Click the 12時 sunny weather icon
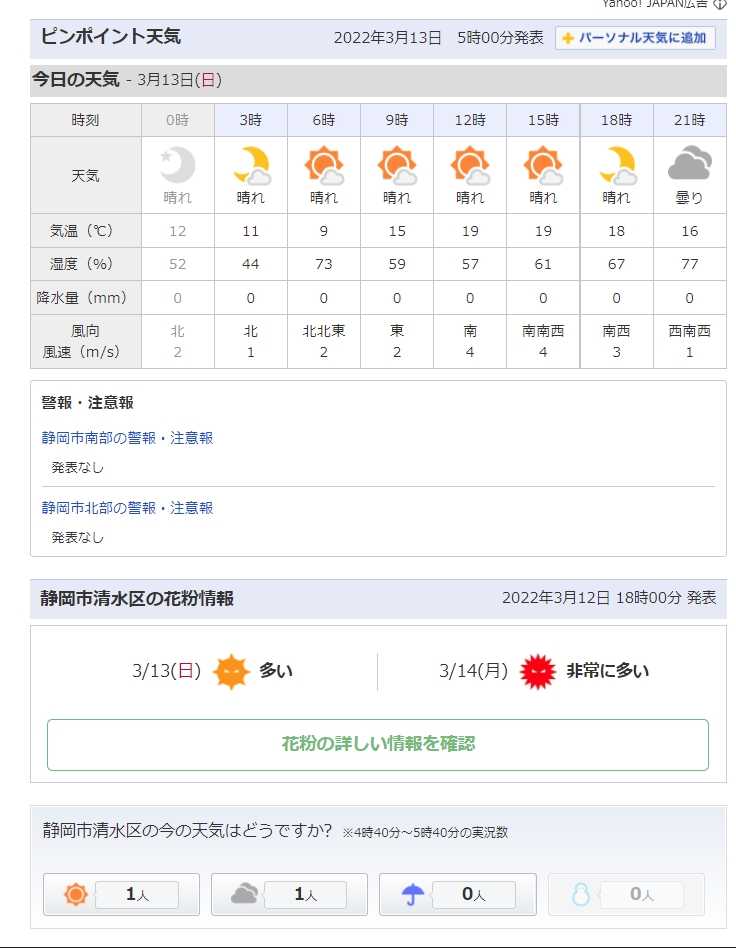This screenshot has height=948, width=736. pyautogui.click(x=470, y=164)
